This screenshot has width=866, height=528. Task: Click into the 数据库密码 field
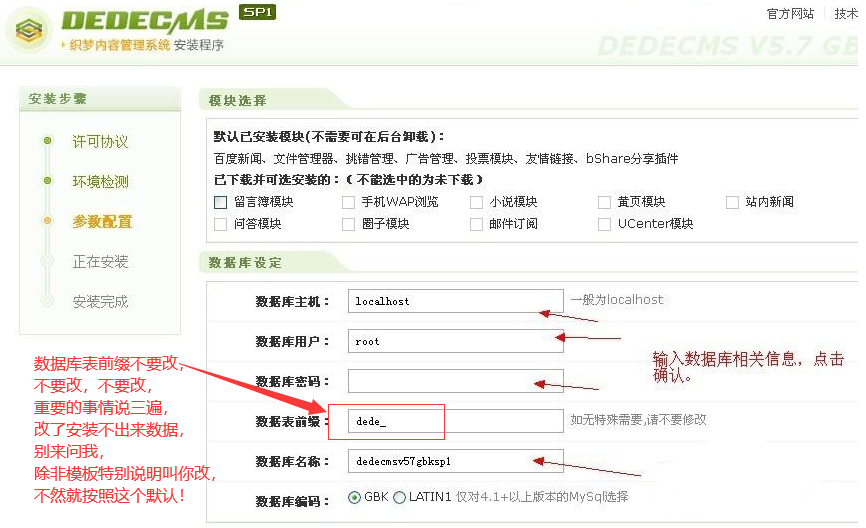point(456,381)
